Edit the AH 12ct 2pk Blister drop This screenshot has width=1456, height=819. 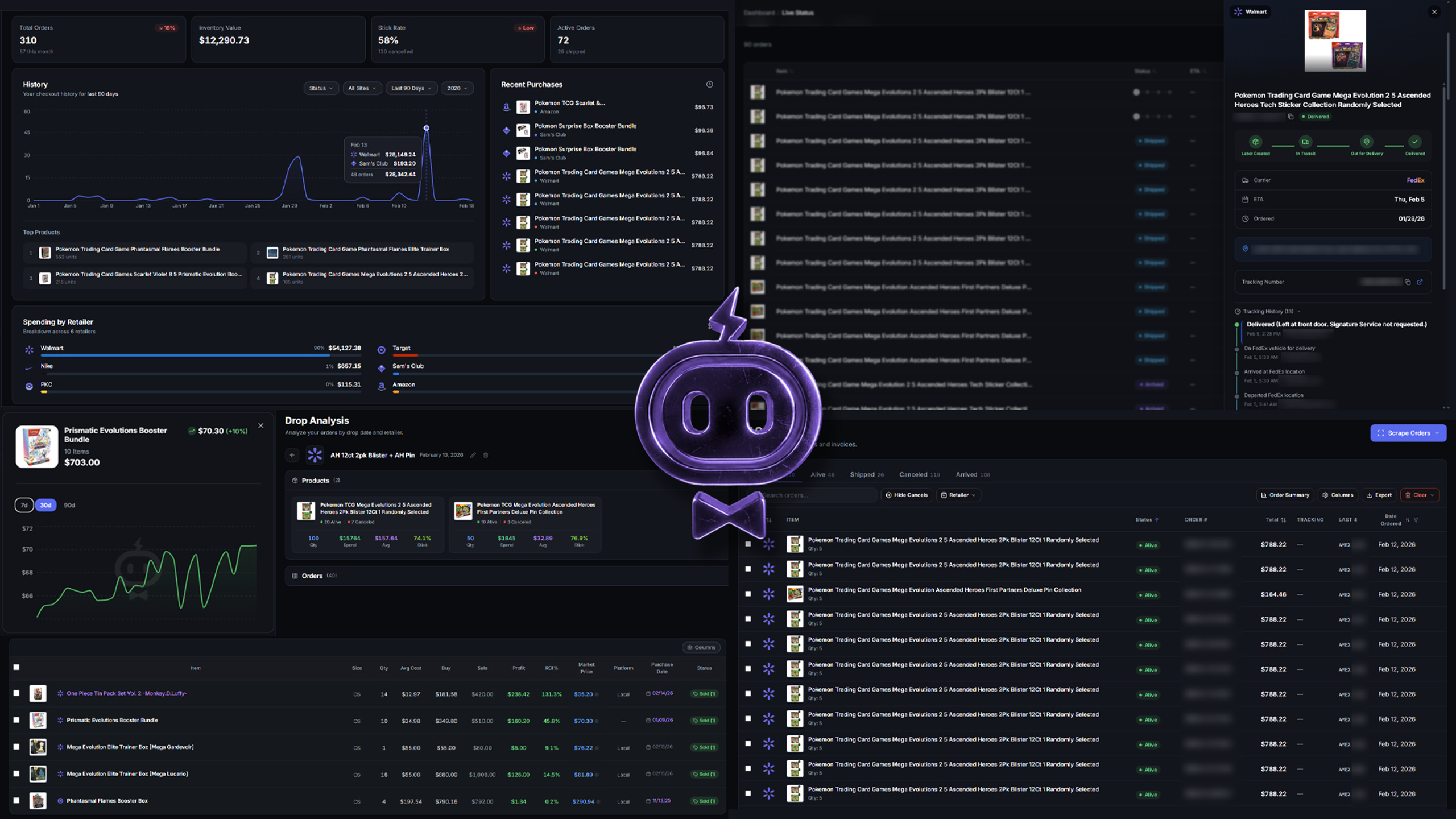(473, 455)
